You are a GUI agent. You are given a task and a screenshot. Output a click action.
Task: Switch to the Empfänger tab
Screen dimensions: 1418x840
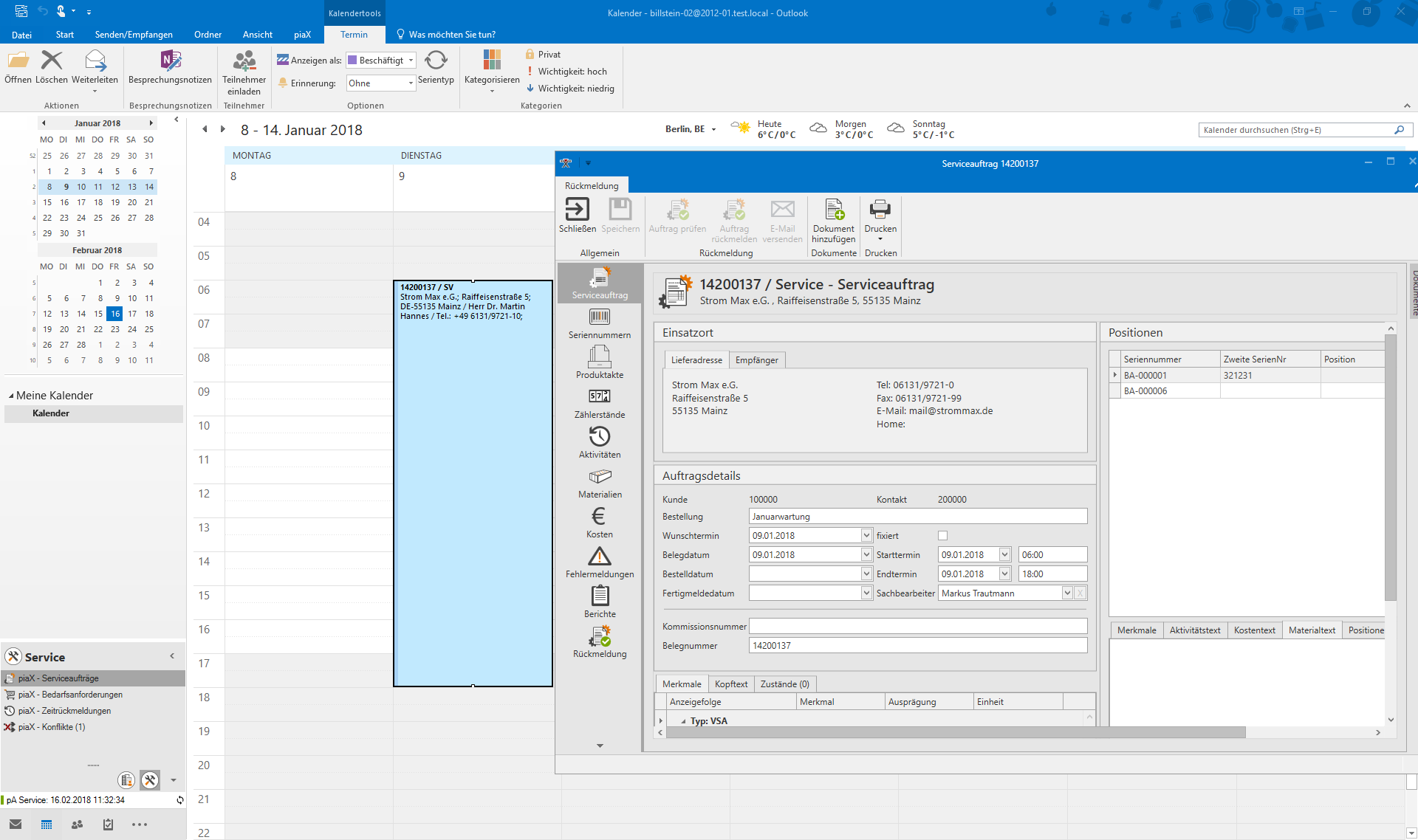(x=756, y=360)
